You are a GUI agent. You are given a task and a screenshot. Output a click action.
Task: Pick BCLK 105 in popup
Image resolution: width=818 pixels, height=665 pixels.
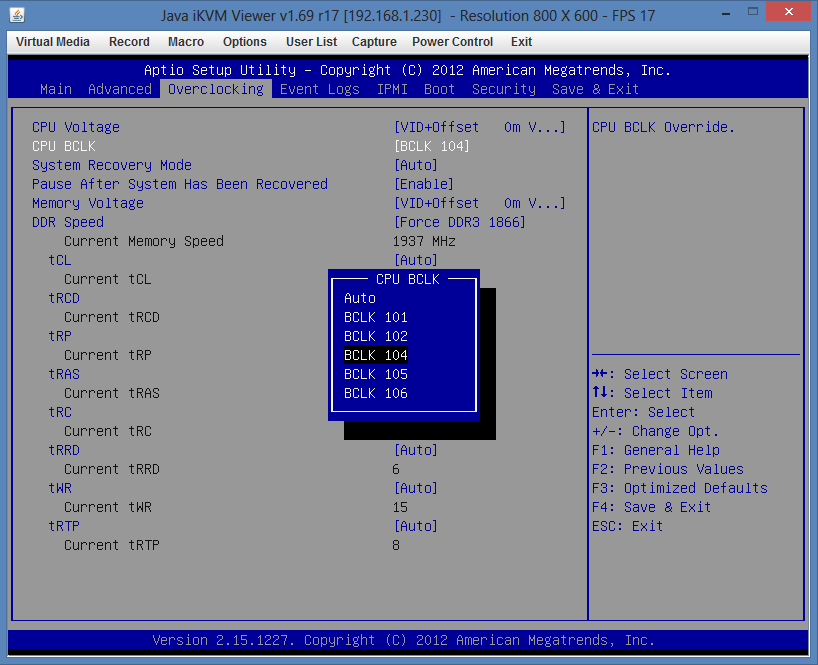coord(376,374)
